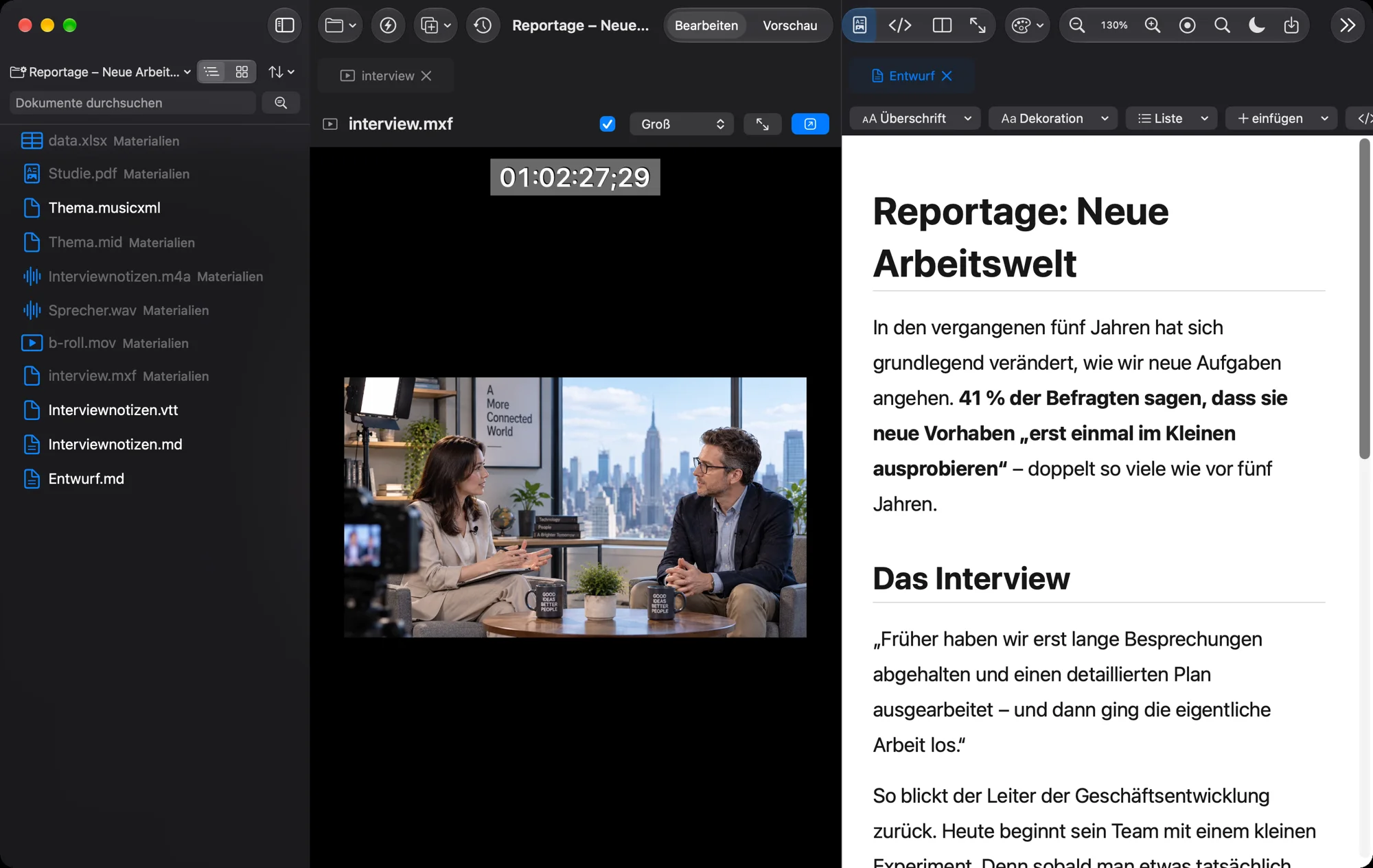Zoom out with the minus magnifier
1373x868 pixels.
click(1077, 25)
